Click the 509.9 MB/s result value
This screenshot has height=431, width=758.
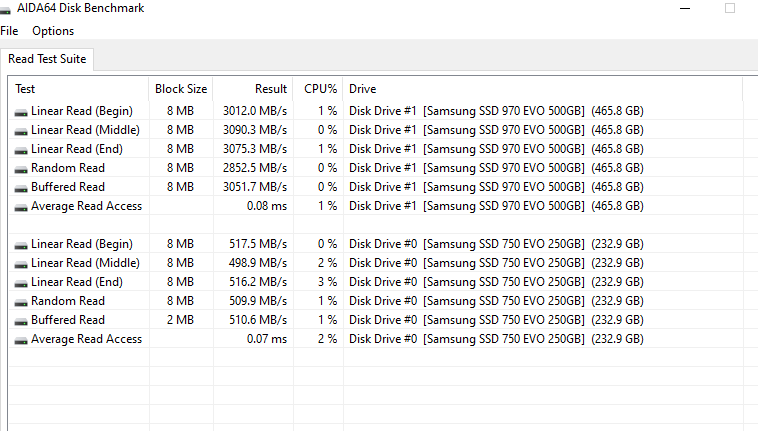pyautogui.click(x=258, y=301)
